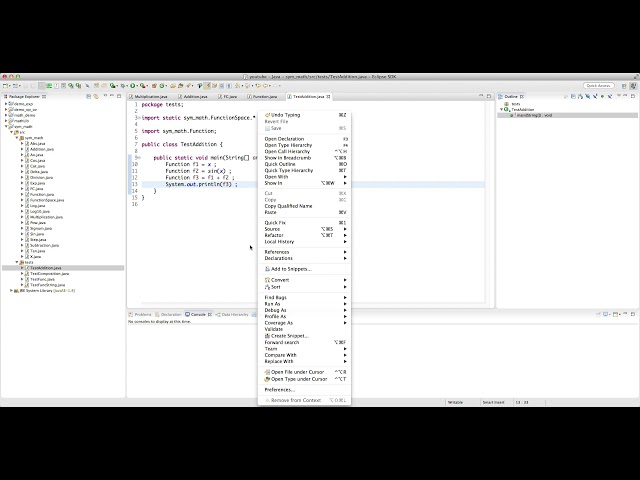640x480 pixels.
Task: Collapse the src folder
Action: pos(11,132)
